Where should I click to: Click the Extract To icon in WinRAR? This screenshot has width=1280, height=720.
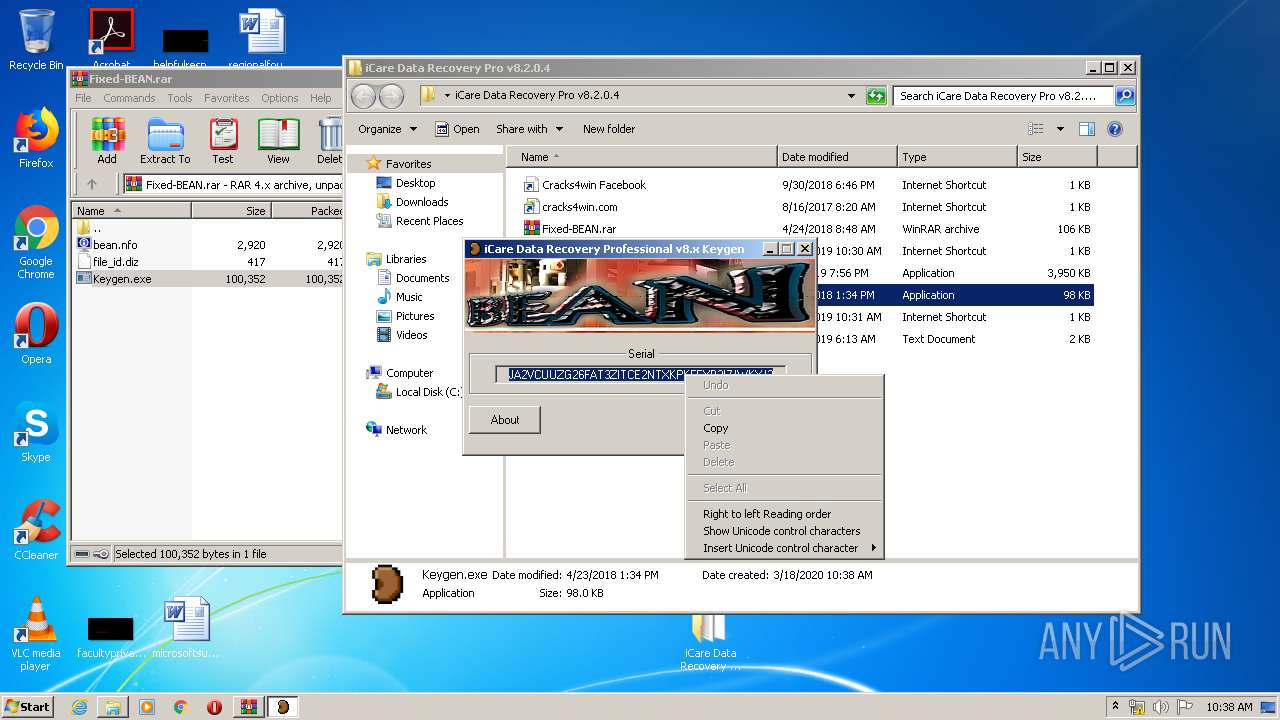165,141
